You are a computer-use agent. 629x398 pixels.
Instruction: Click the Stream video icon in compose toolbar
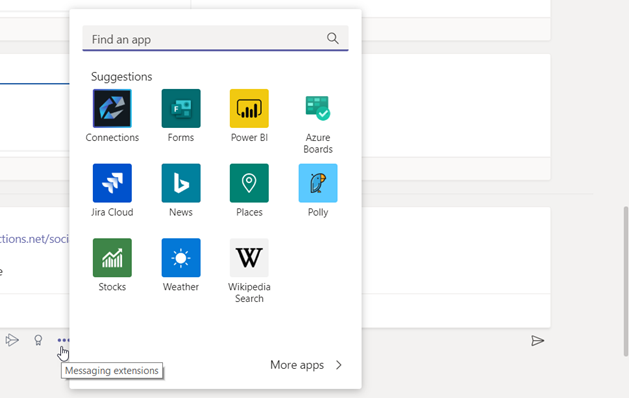click(x=12, y=340)
